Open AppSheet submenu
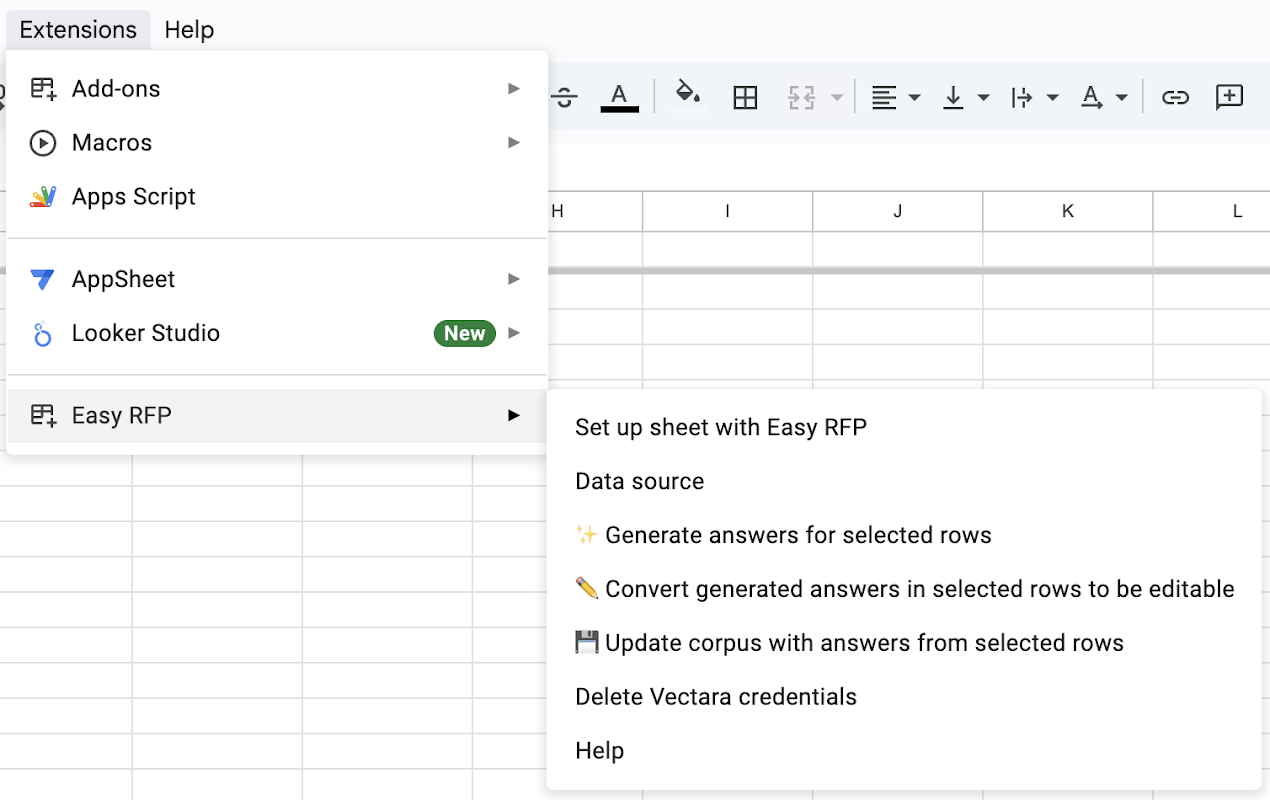This screenshot has width=1270, height=800. tap(277, 279)
